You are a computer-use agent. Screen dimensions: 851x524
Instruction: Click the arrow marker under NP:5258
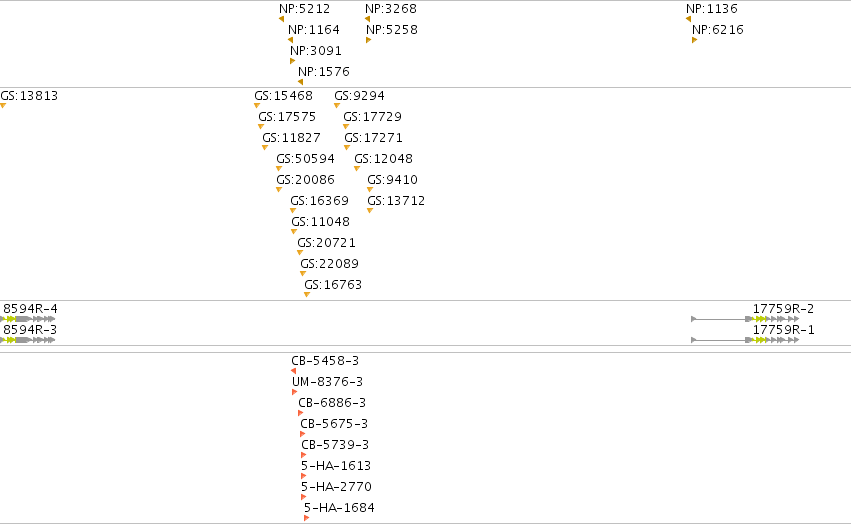point(369,40)
